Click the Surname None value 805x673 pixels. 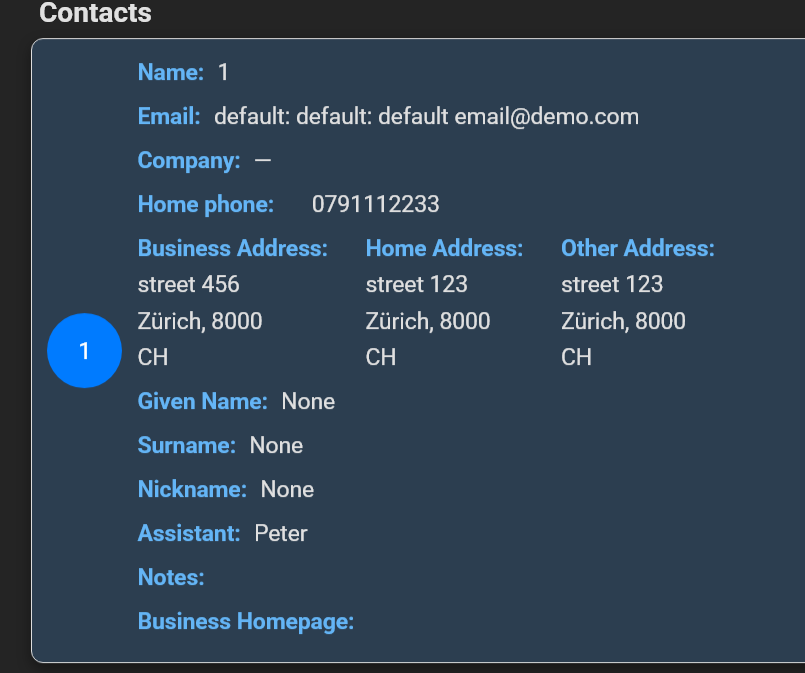[276, 446]
